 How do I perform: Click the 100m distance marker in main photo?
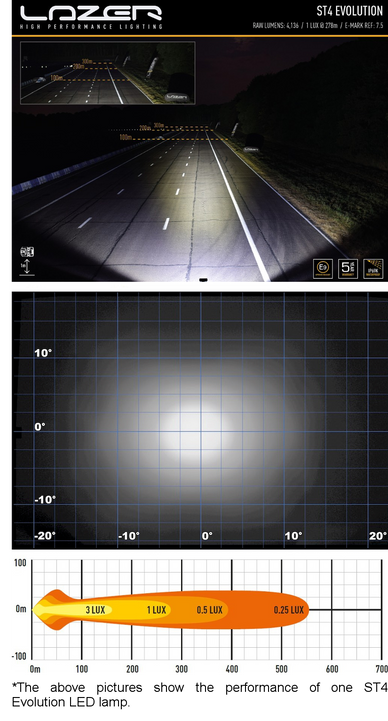[x=126, y=137]
